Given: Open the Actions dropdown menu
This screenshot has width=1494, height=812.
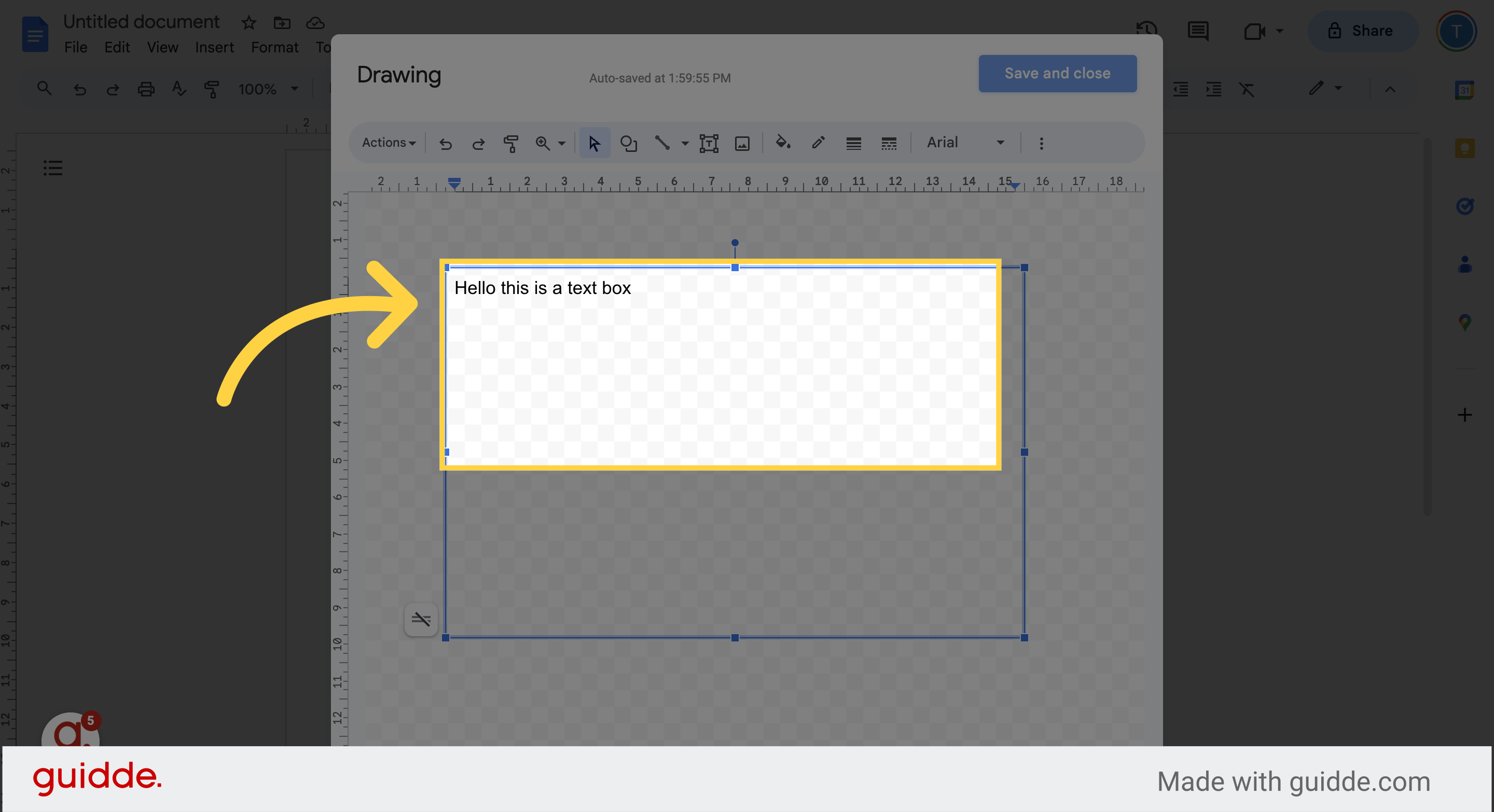Looking at the screenshot, I should (x=389, y=143).
